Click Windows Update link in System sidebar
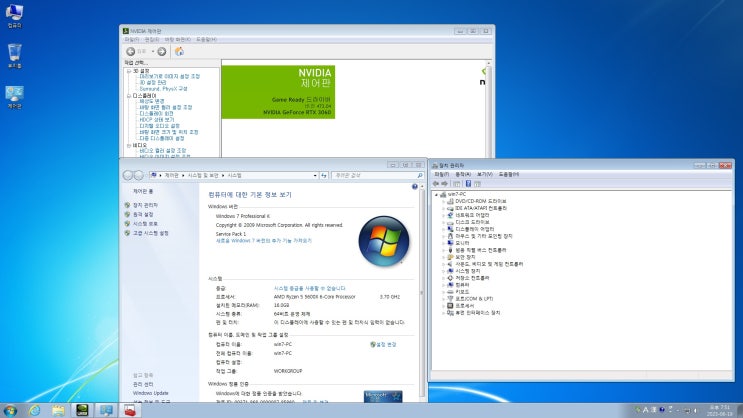Viewport: 743px width, 418px height. click(x=150, y=393)
